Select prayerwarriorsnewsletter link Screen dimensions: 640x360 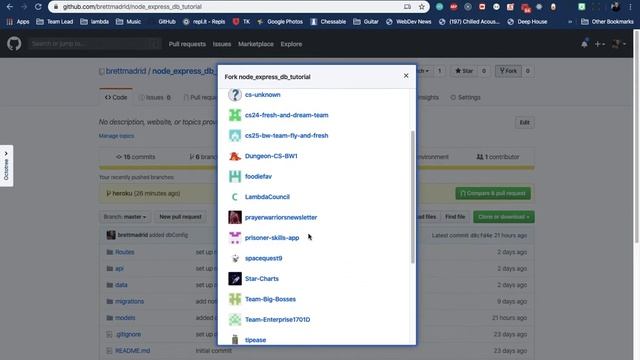(x=281, y=217)
